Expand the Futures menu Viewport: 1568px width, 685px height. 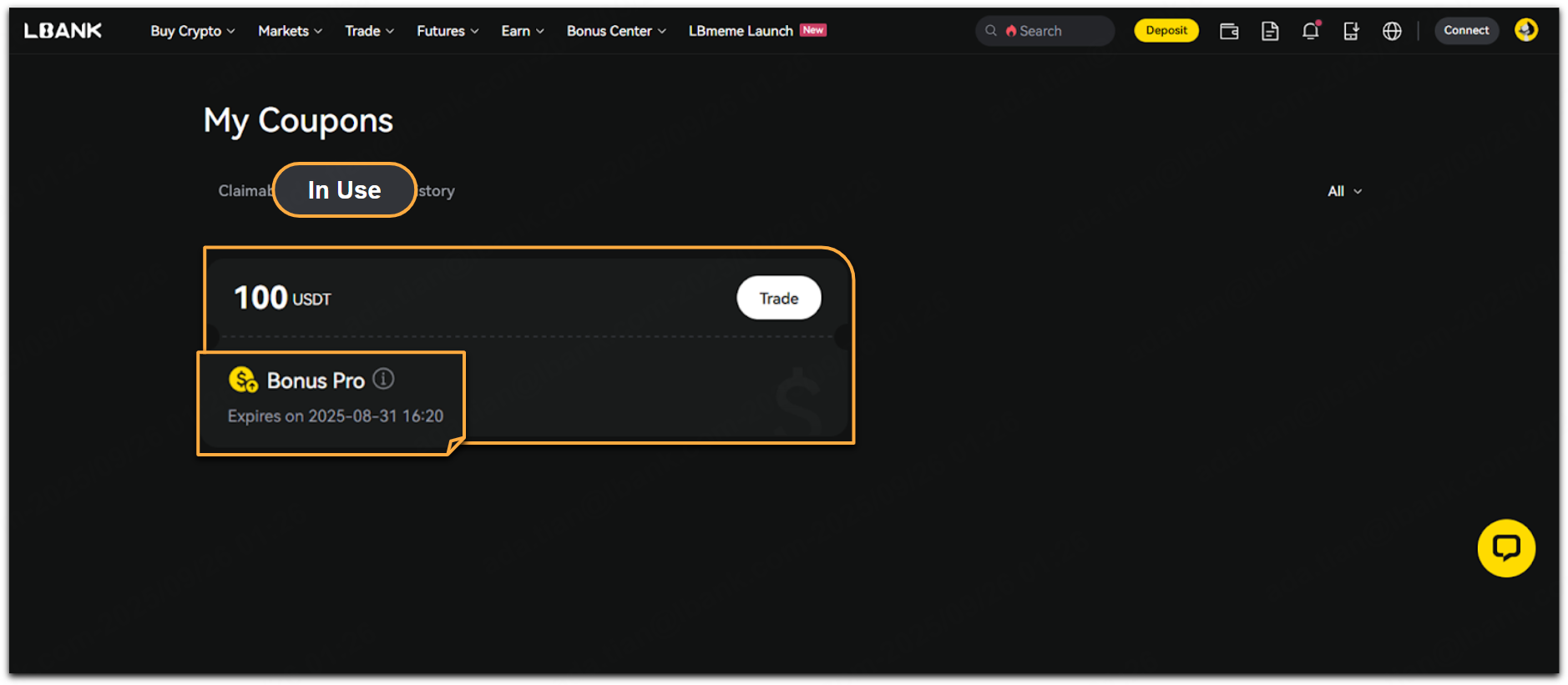point(447,31)
